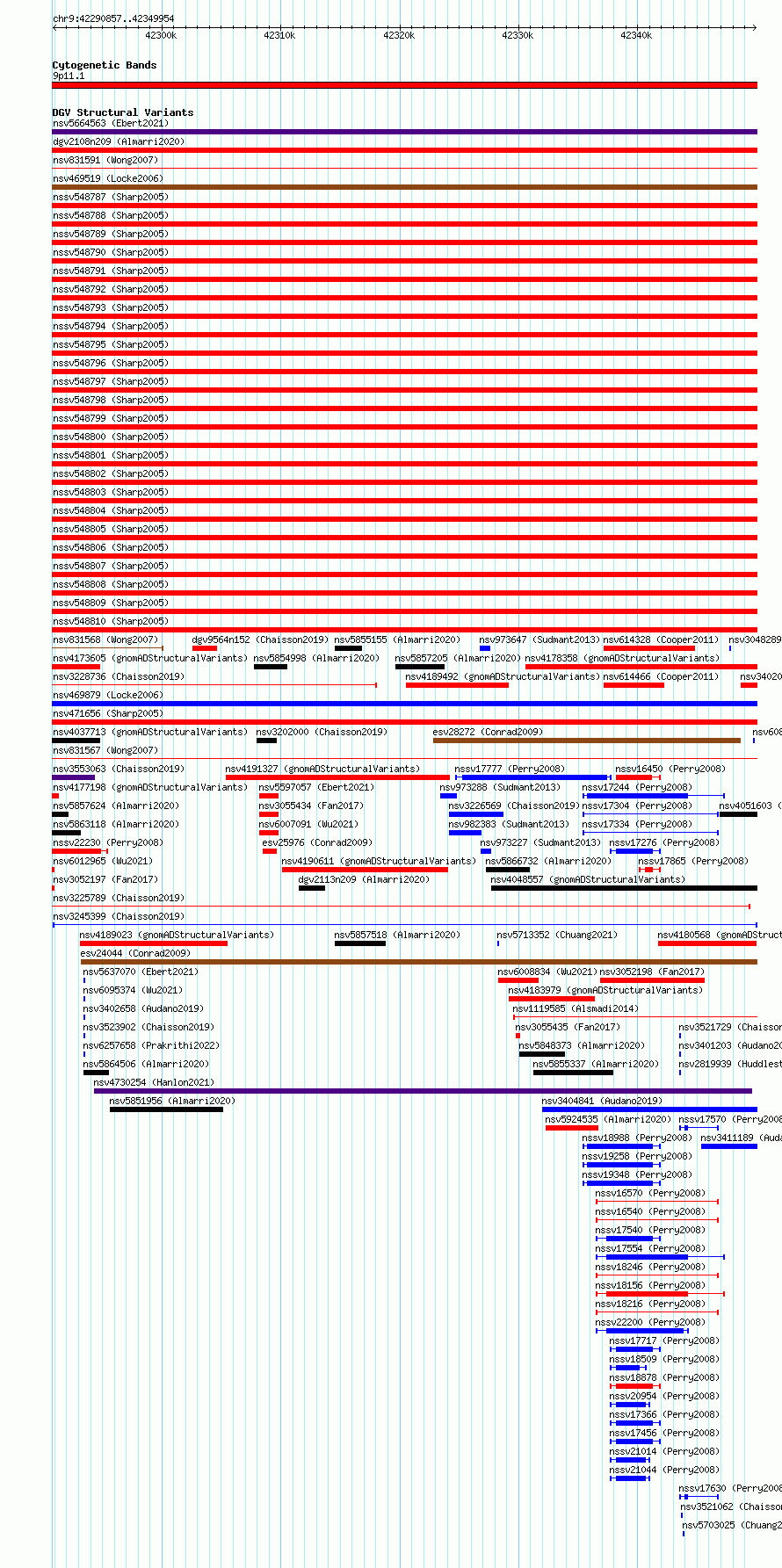Click the red cytogenetic band 9p11.1 bar
The image size is (782, 1568).
point(404,85)
